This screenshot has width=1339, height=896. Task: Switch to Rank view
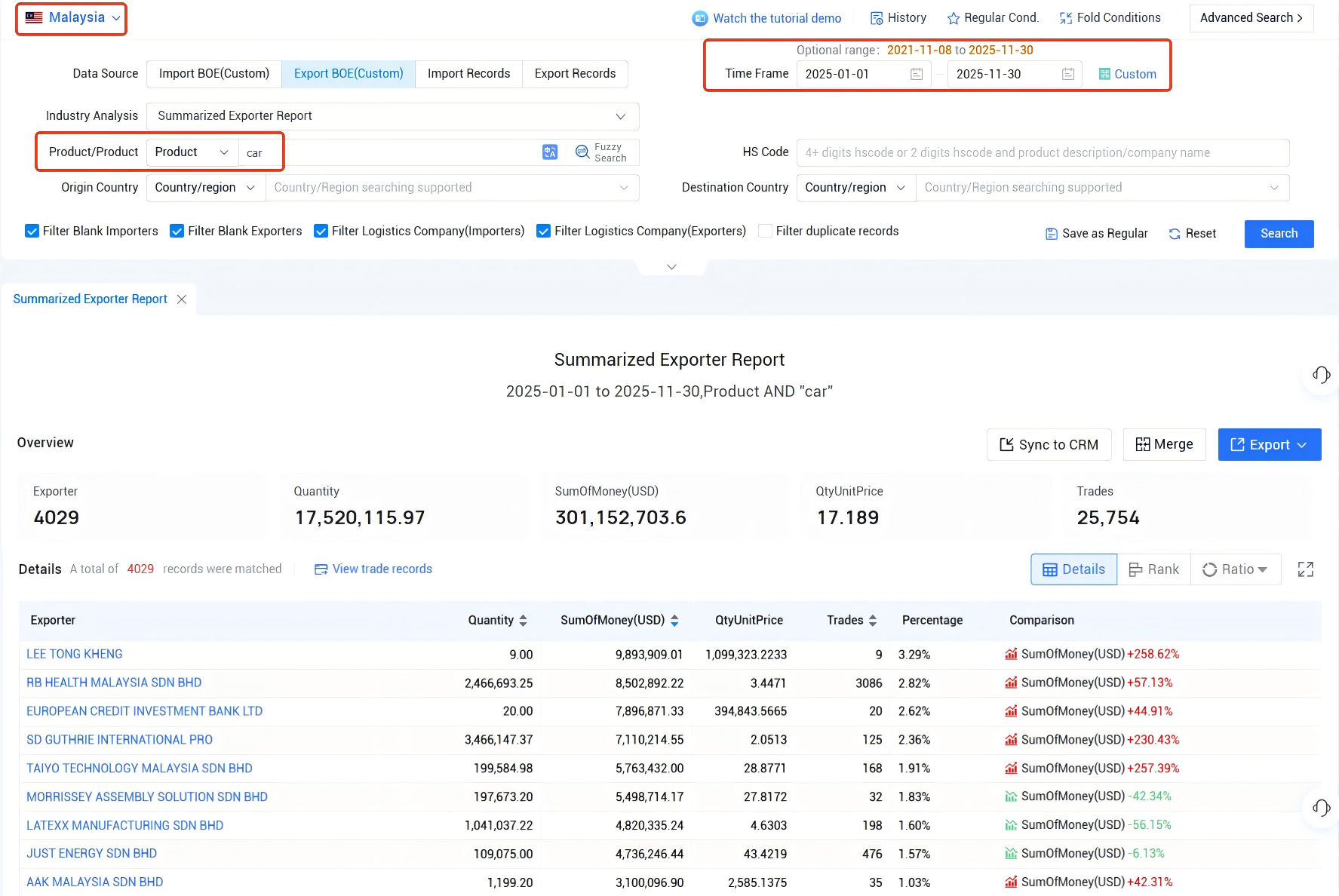[1153, 569]
